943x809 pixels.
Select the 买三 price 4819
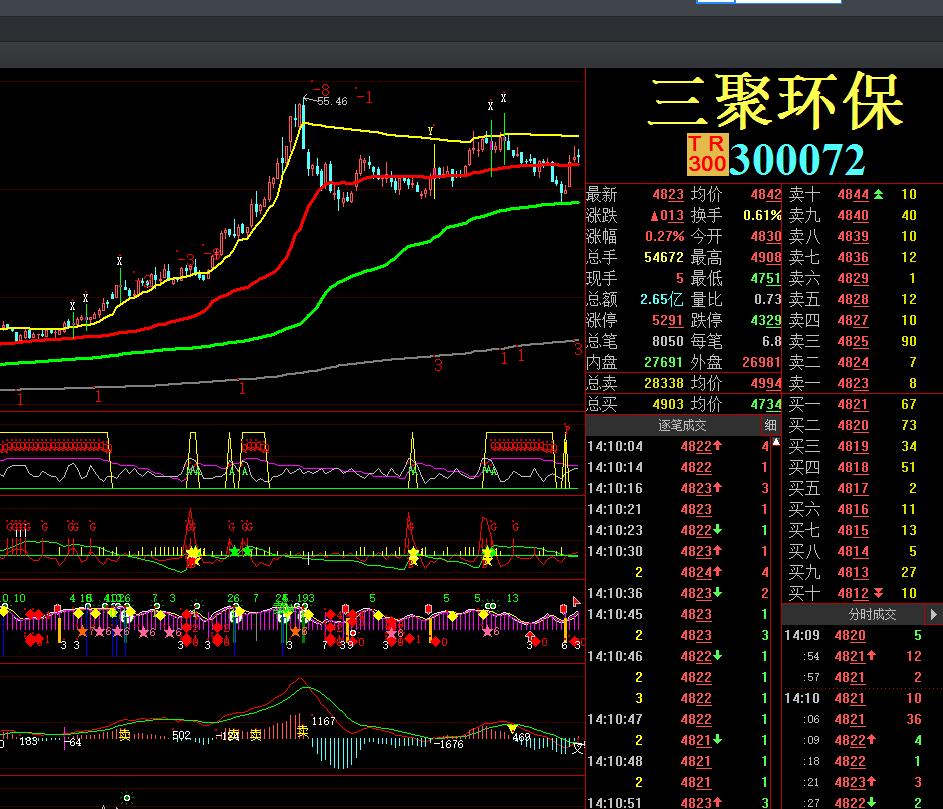853,447
